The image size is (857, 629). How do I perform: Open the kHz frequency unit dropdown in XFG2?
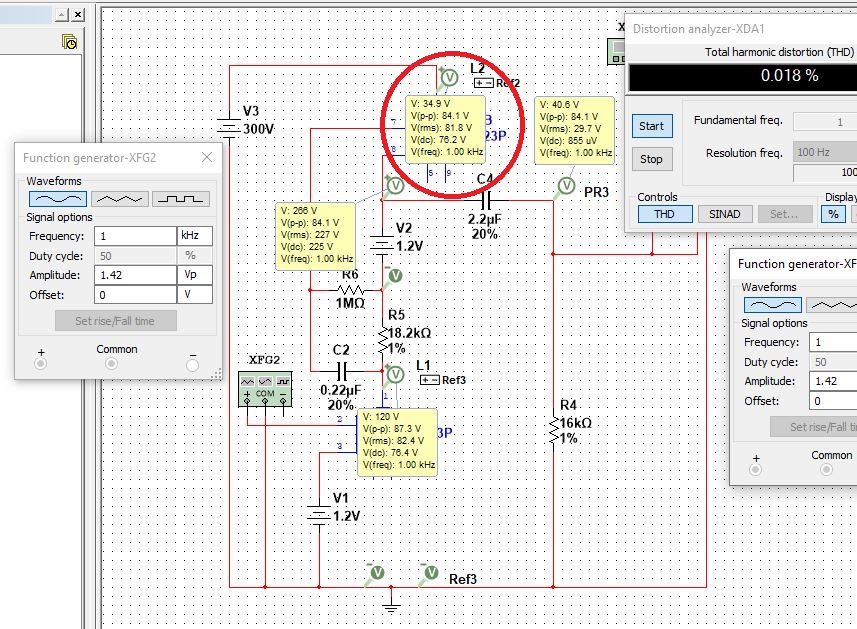click(195, 236)
